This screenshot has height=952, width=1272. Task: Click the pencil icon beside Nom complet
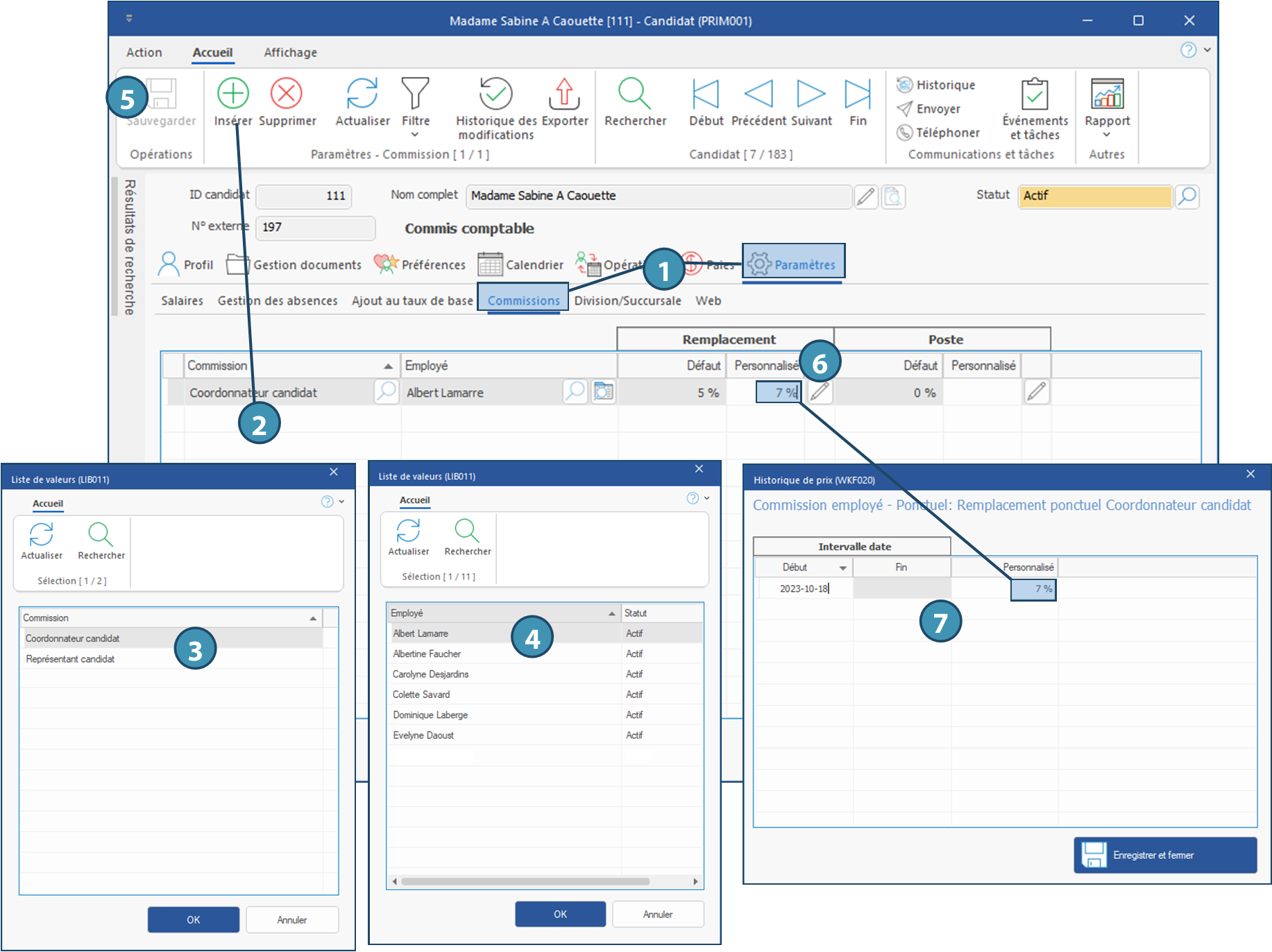point(865,197)
